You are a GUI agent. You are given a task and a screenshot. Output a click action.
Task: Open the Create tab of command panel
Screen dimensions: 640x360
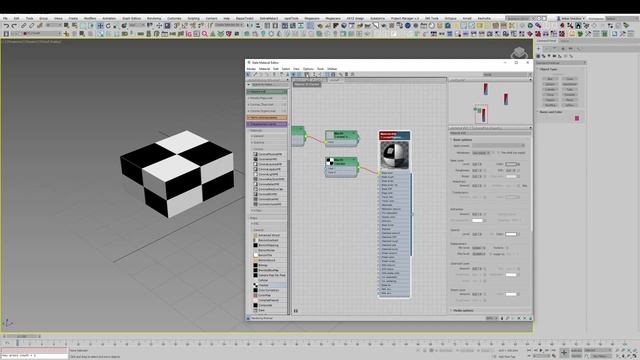[x=539, y=49]
